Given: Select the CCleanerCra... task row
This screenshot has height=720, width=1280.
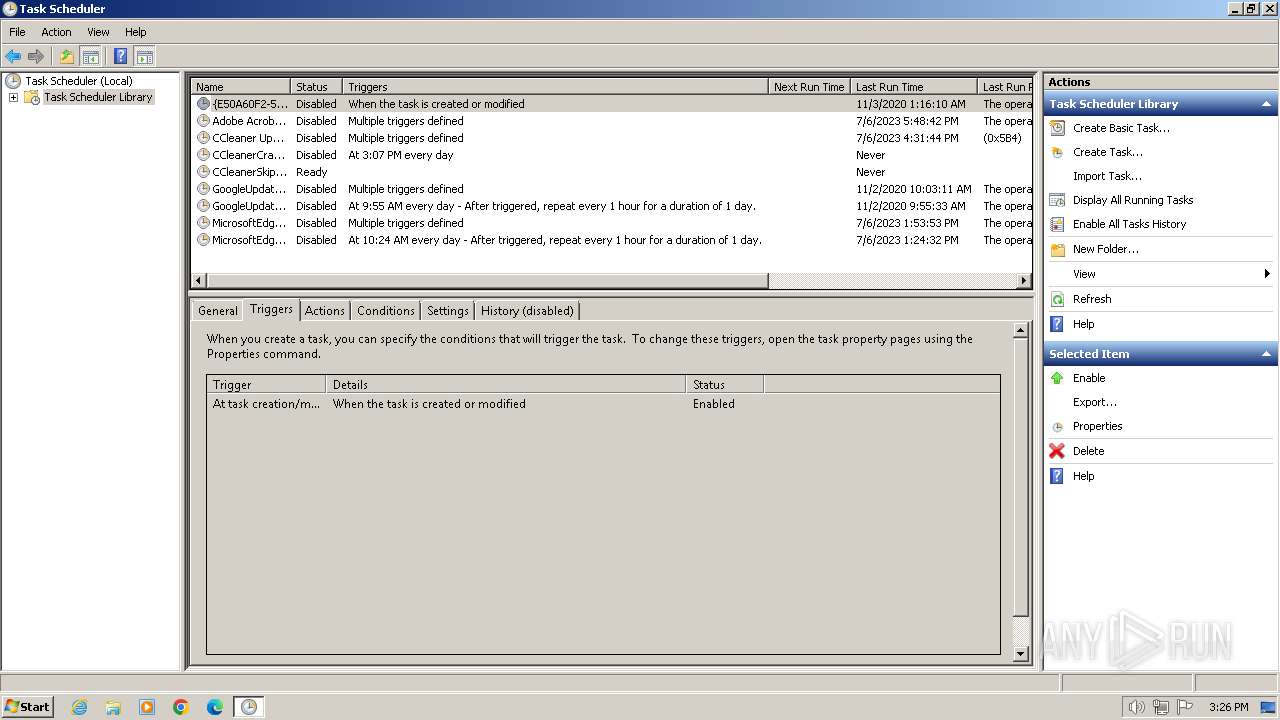Looking at the screenshot, I should [x=611, y=155].
